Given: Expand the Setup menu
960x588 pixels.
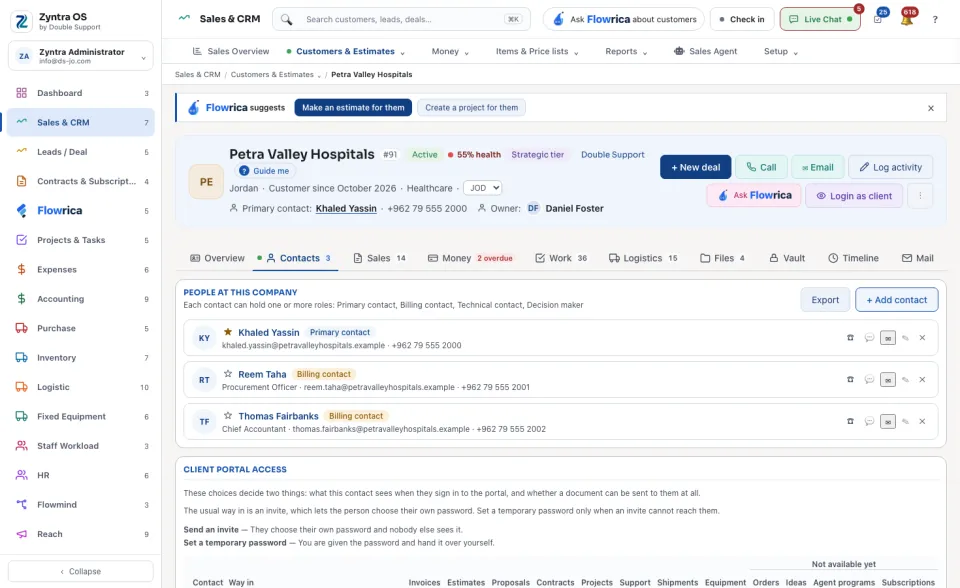Looking at the screenshot, I should tap(781, 51).
